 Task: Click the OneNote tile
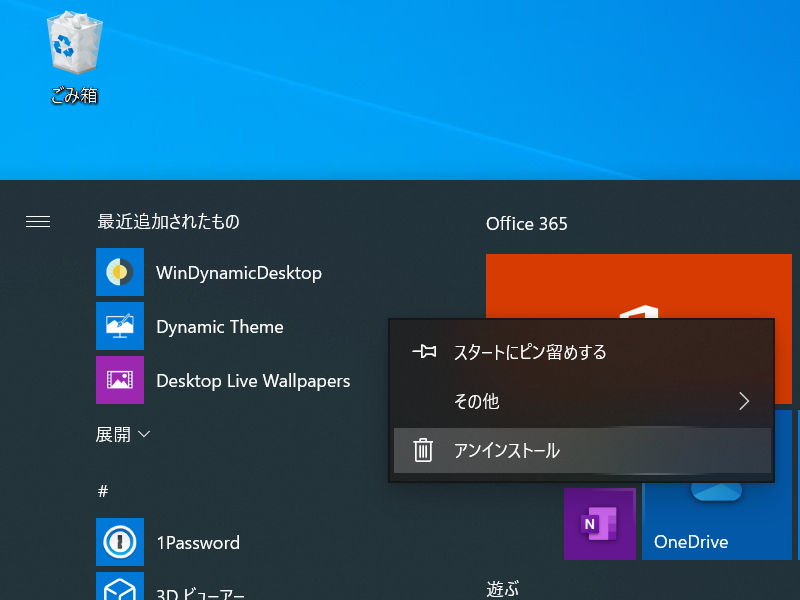(600, 522)
